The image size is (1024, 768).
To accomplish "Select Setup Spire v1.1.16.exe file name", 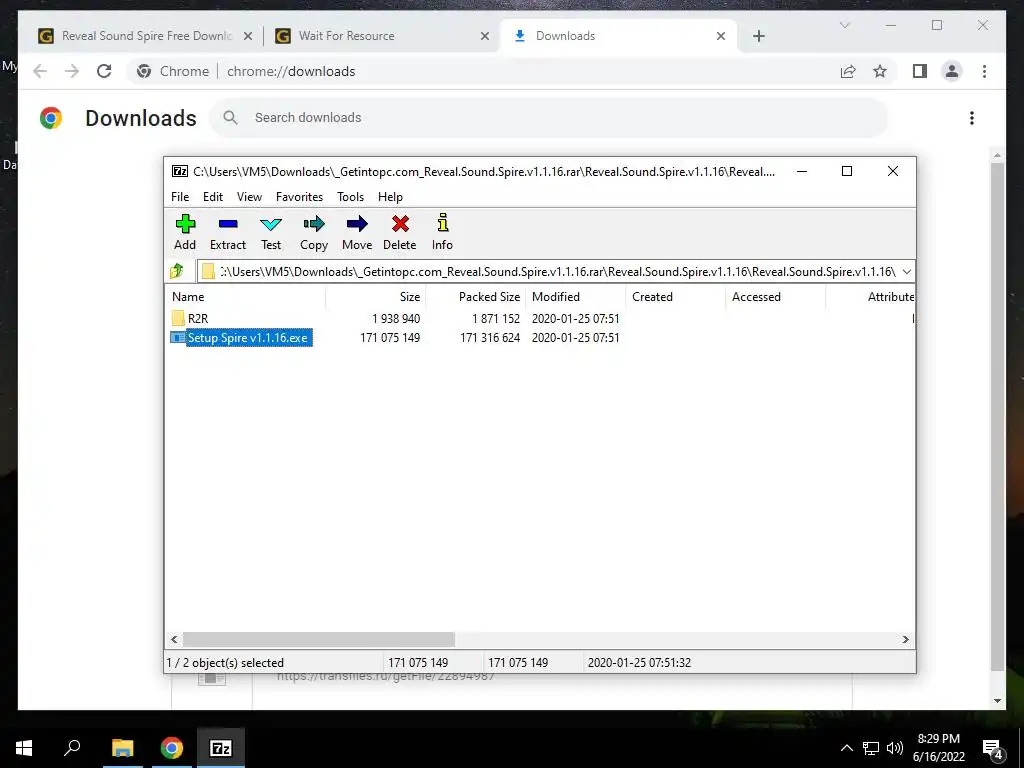I will (248, 338).
